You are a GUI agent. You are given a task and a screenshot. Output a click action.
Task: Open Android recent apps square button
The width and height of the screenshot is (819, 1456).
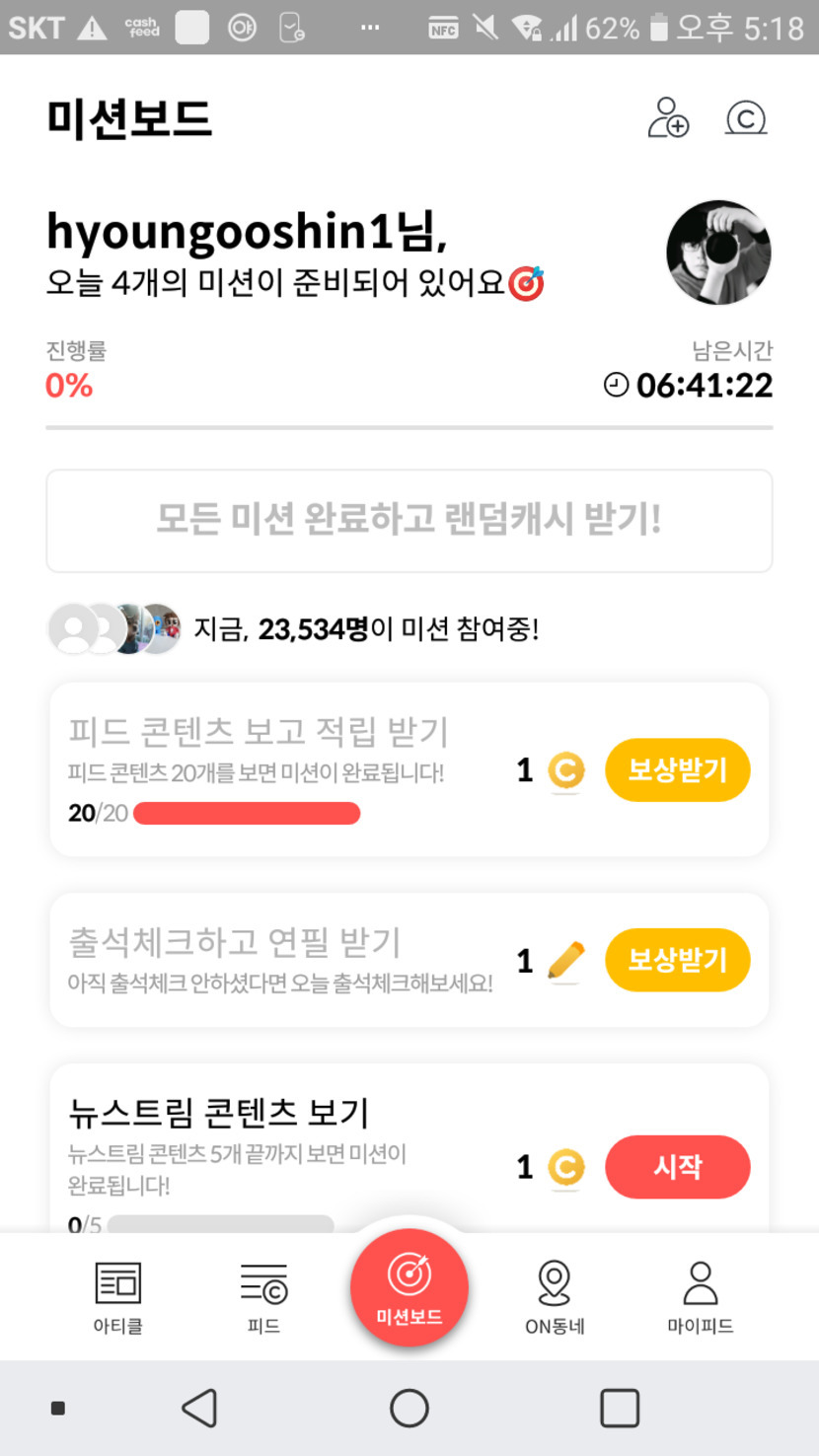tap(620, 1408)
